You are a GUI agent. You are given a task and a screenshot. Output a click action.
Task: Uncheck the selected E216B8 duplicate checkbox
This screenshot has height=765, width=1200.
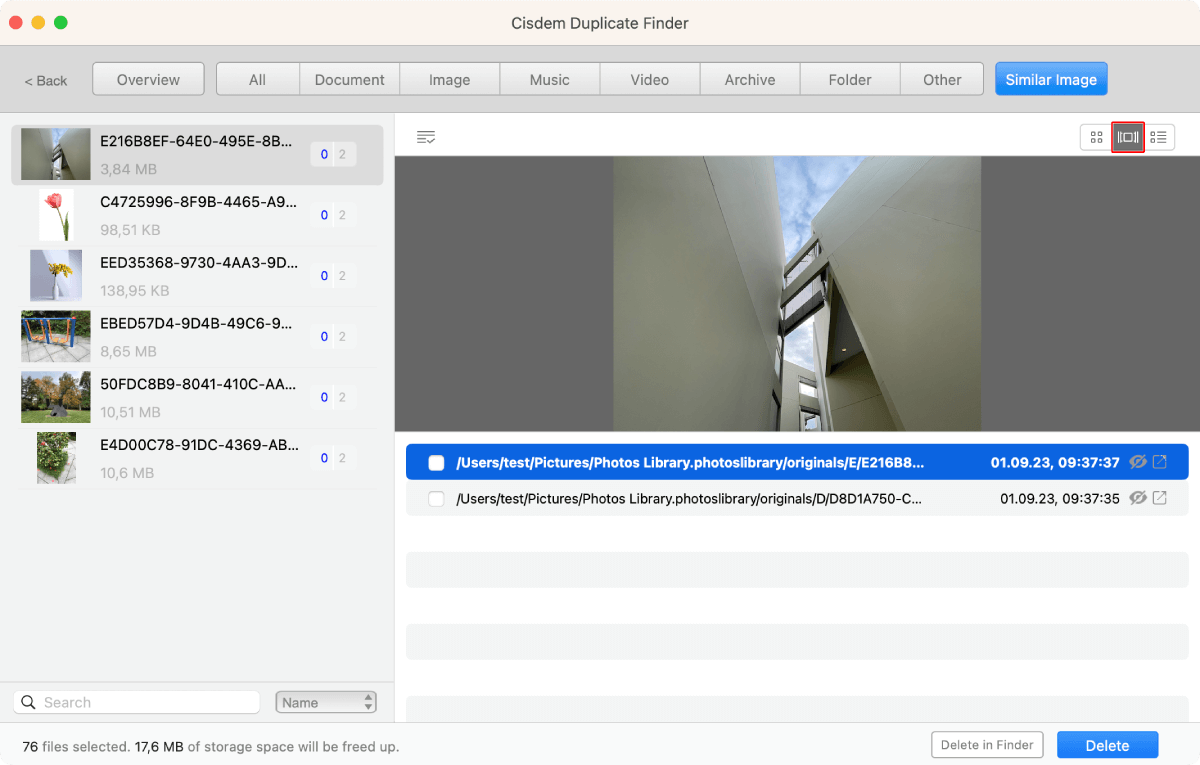coord(436,462)
